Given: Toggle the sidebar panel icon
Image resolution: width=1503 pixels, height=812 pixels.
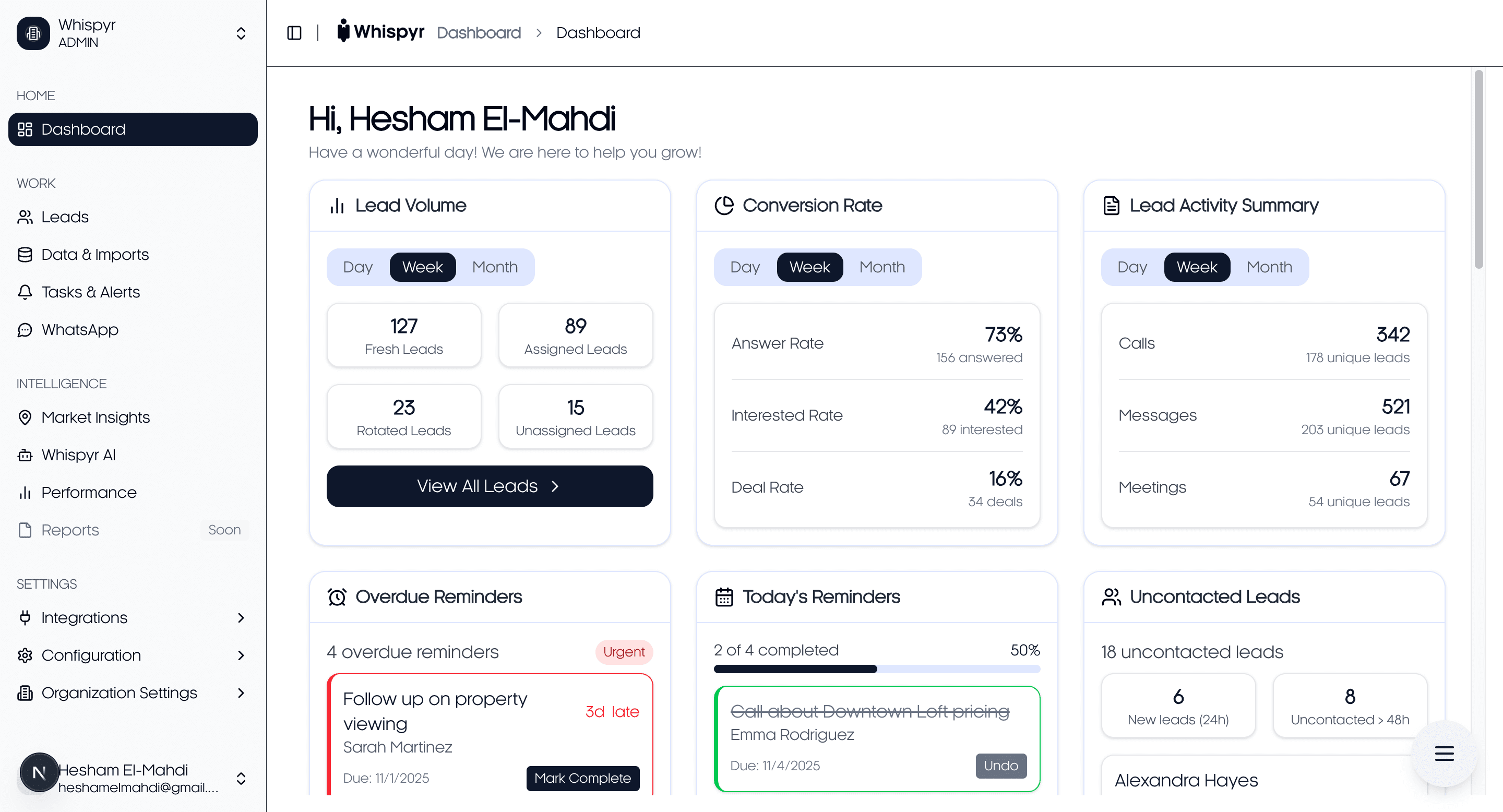Looking at the screenshot, I should point(294,33).
